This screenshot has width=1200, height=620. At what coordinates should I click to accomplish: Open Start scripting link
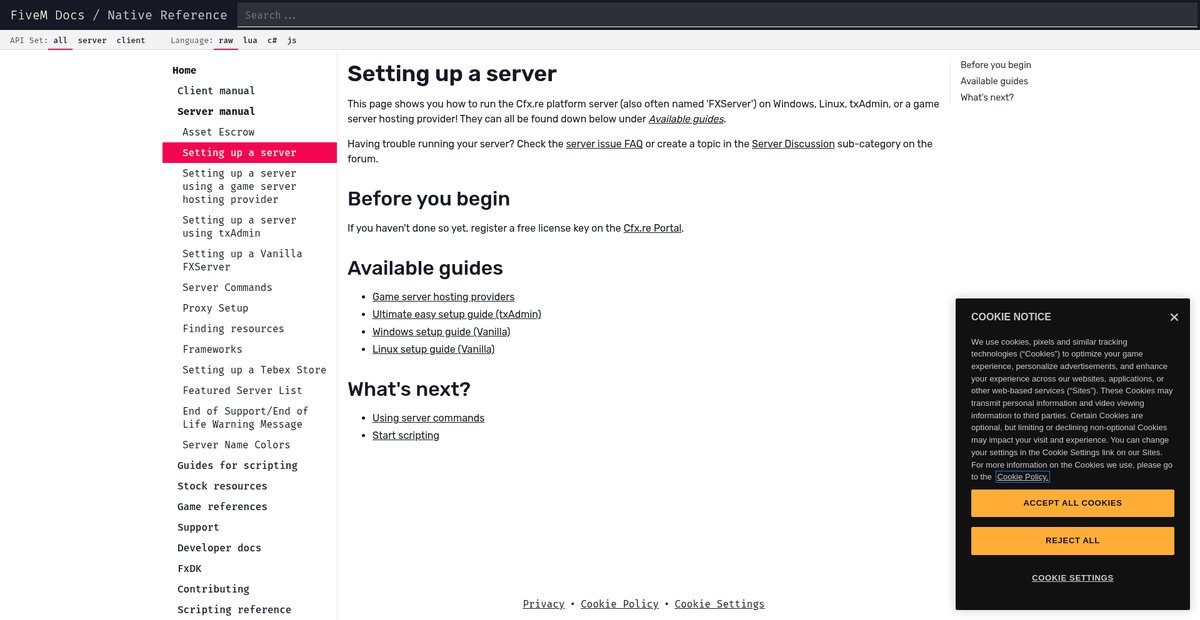point(405,436)
